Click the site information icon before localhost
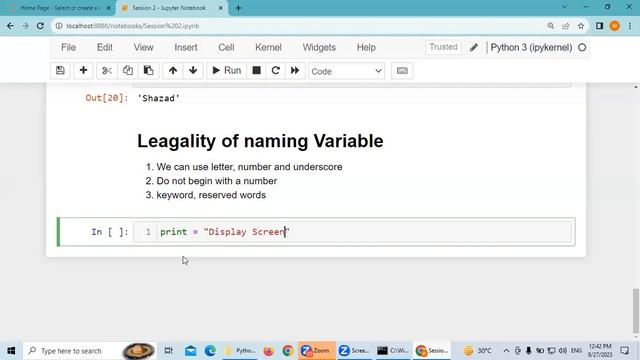 coord(59,26)
